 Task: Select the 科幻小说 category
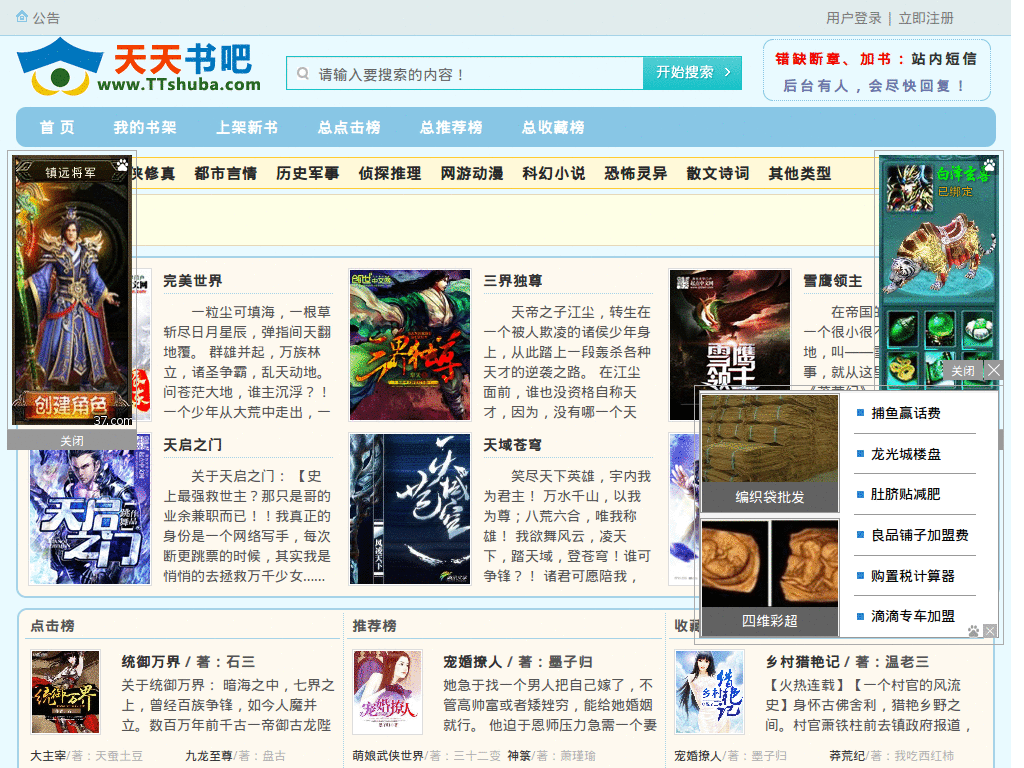click(554, 173)
